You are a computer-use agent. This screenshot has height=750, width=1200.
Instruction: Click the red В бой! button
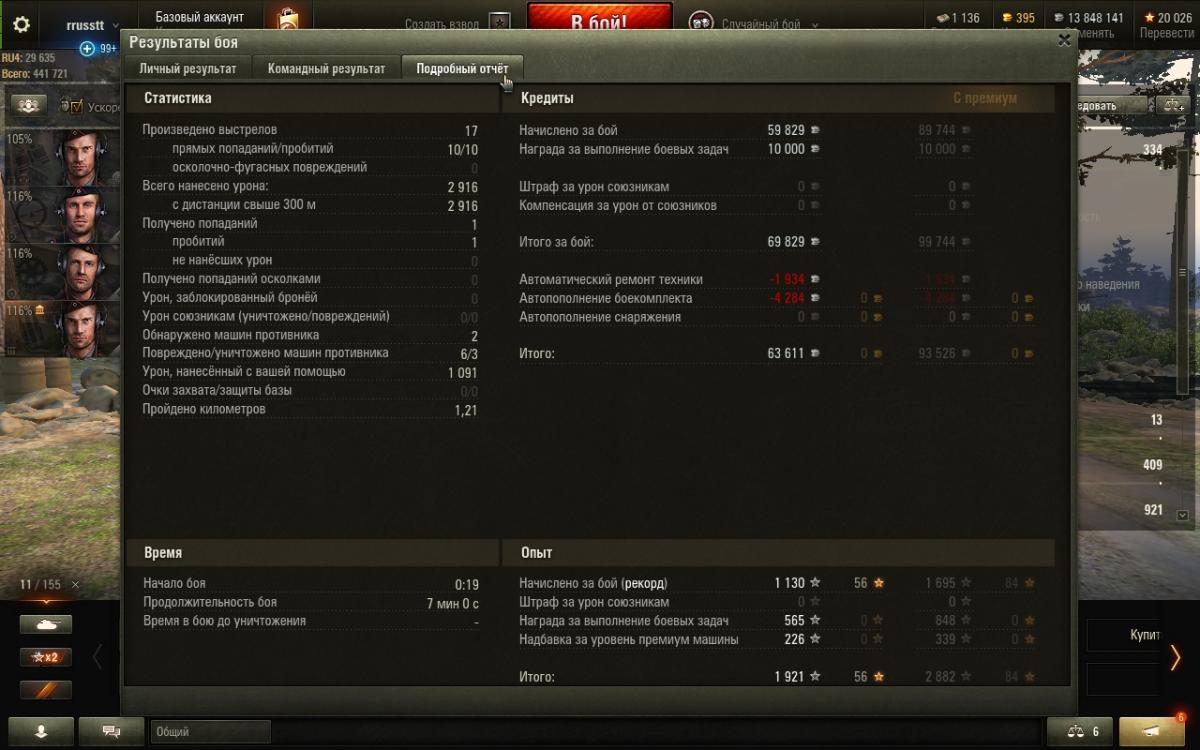(x=600, y=20)
